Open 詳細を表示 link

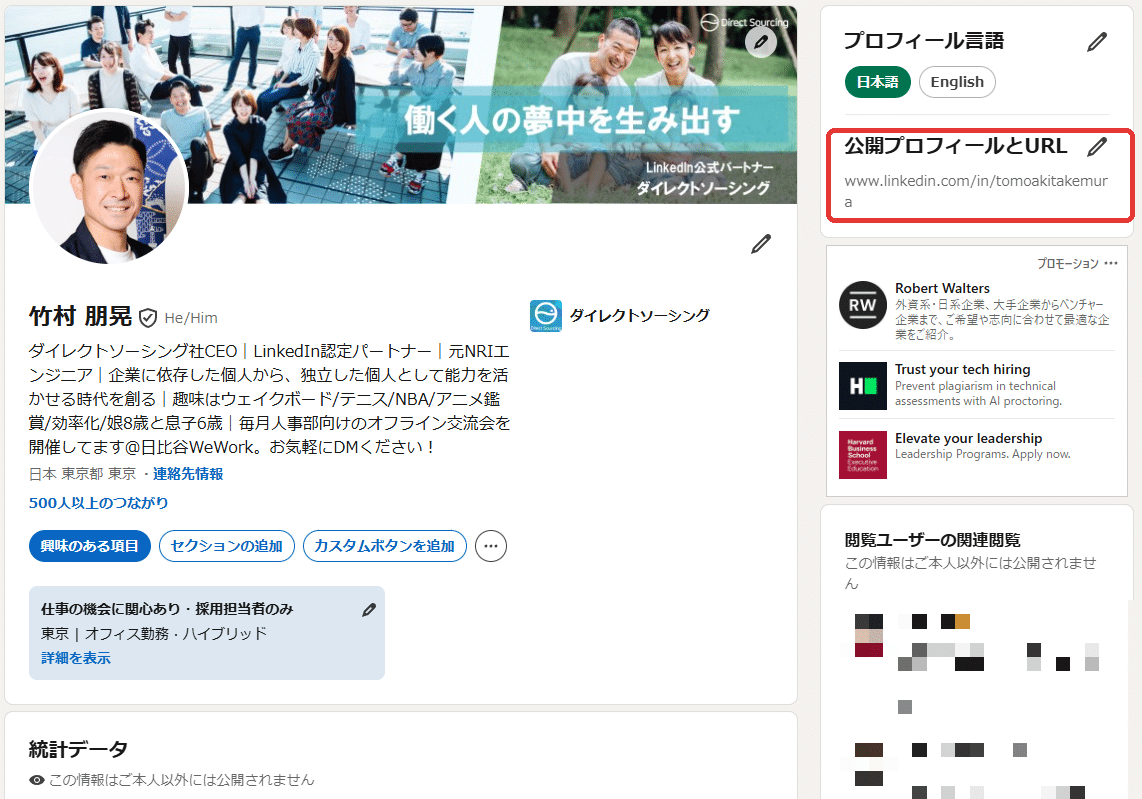click(76, 658)
